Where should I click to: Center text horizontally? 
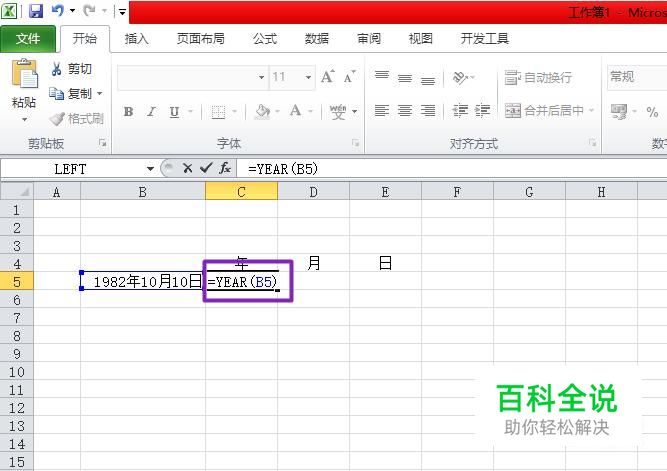(405, 111)
